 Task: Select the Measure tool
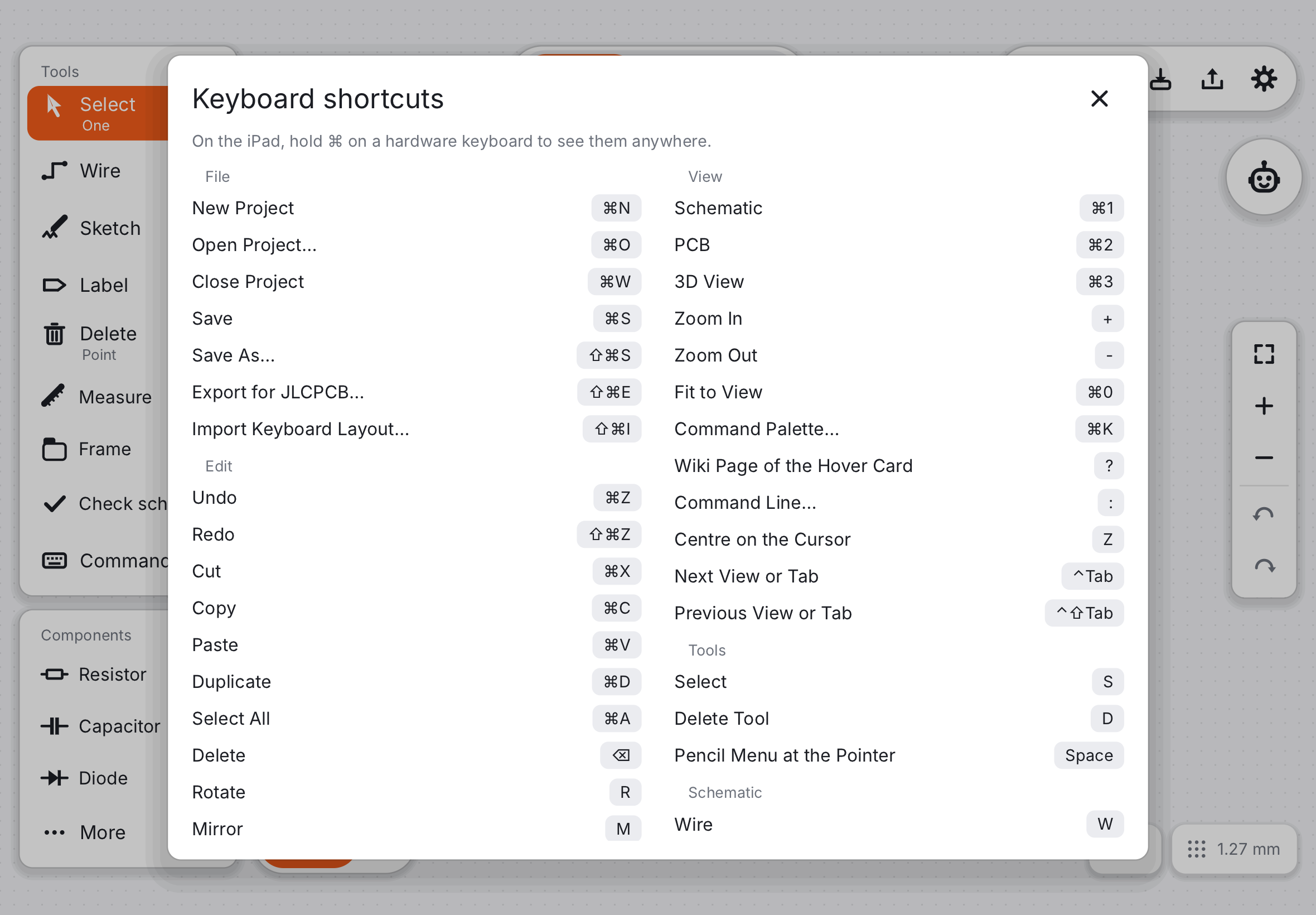point(98,397)
